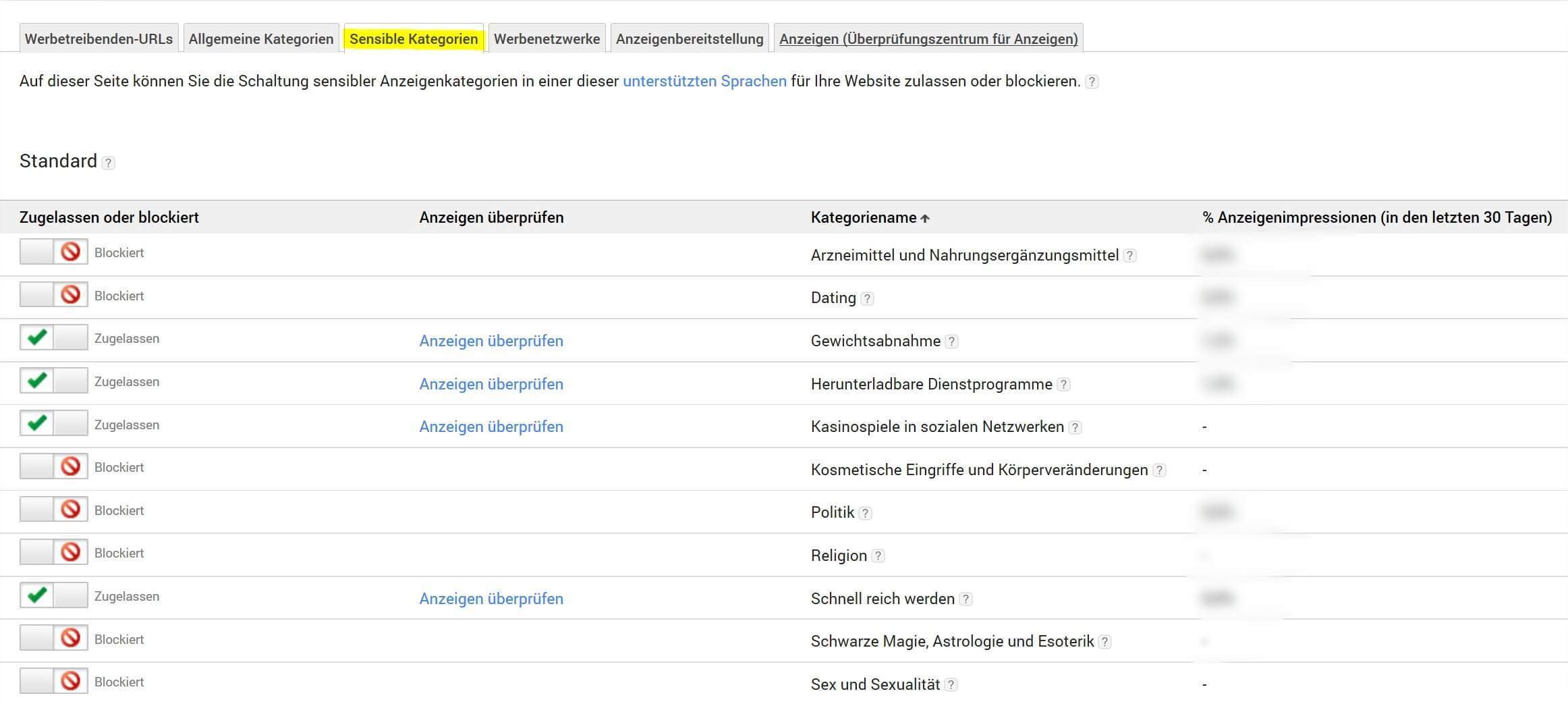Open help icon next to Religion
Screen dimensions: 1568x704
(x=877, y=556)
